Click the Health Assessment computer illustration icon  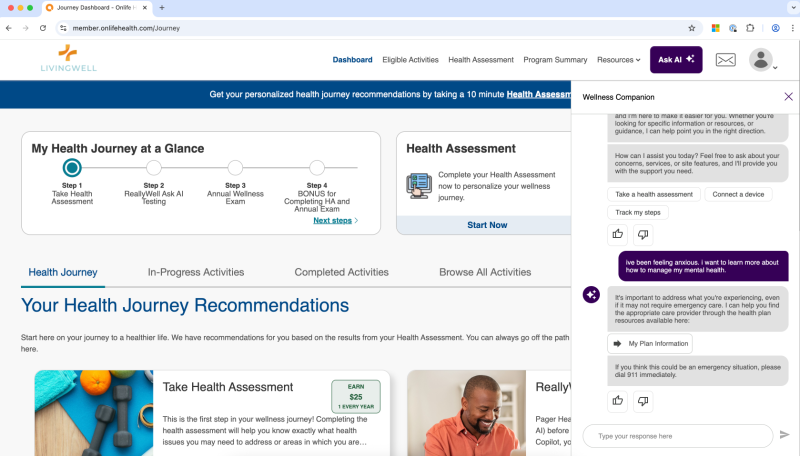pos(419,186)
